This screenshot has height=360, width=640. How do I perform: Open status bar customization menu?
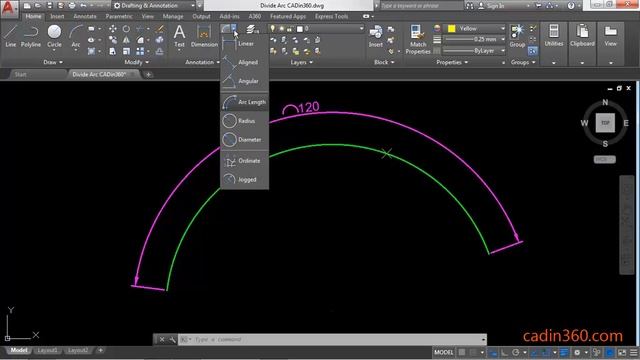pyautogui.click(x=634, y=352)
